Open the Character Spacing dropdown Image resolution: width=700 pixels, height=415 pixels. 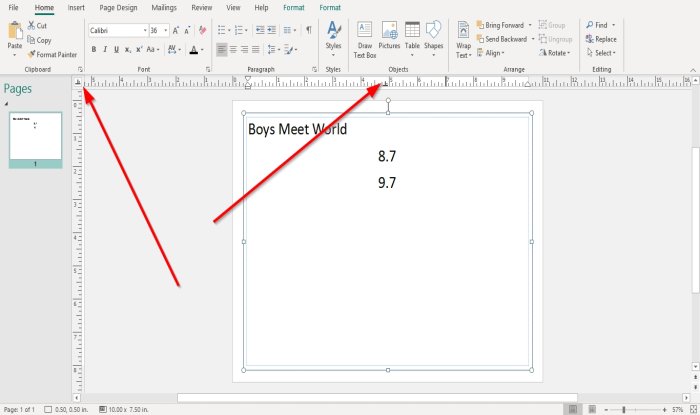point(174,50)
